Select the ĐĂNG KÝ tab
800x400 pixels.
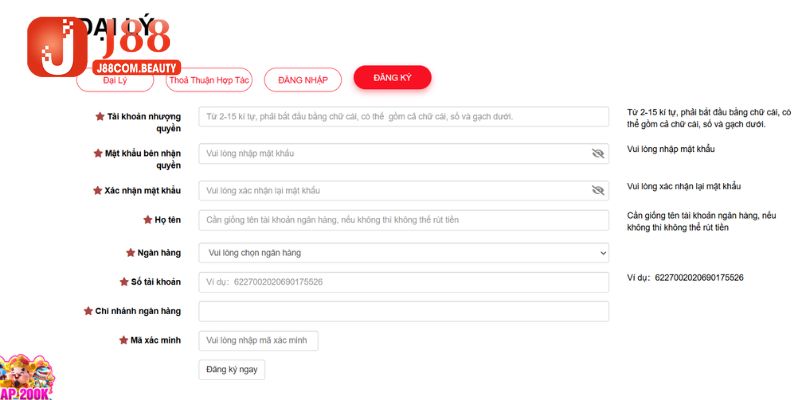point(392,78)
